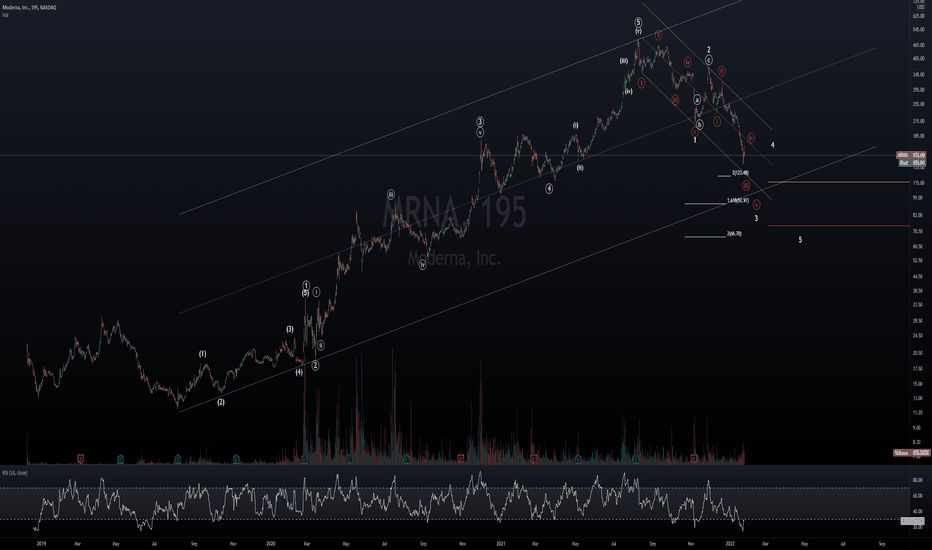Select the (iii) wave label near Jul 2021
932x550 pixels.
coord(624,61)
